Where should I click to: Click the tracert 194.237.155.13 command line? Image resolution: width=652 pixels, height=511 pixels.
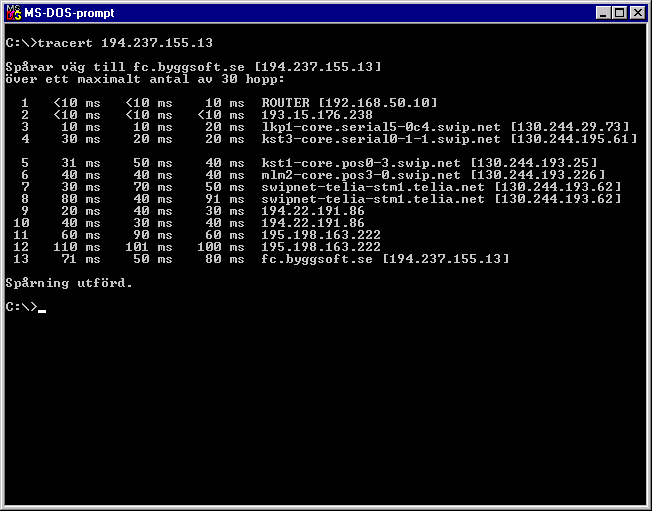(109, 43)
